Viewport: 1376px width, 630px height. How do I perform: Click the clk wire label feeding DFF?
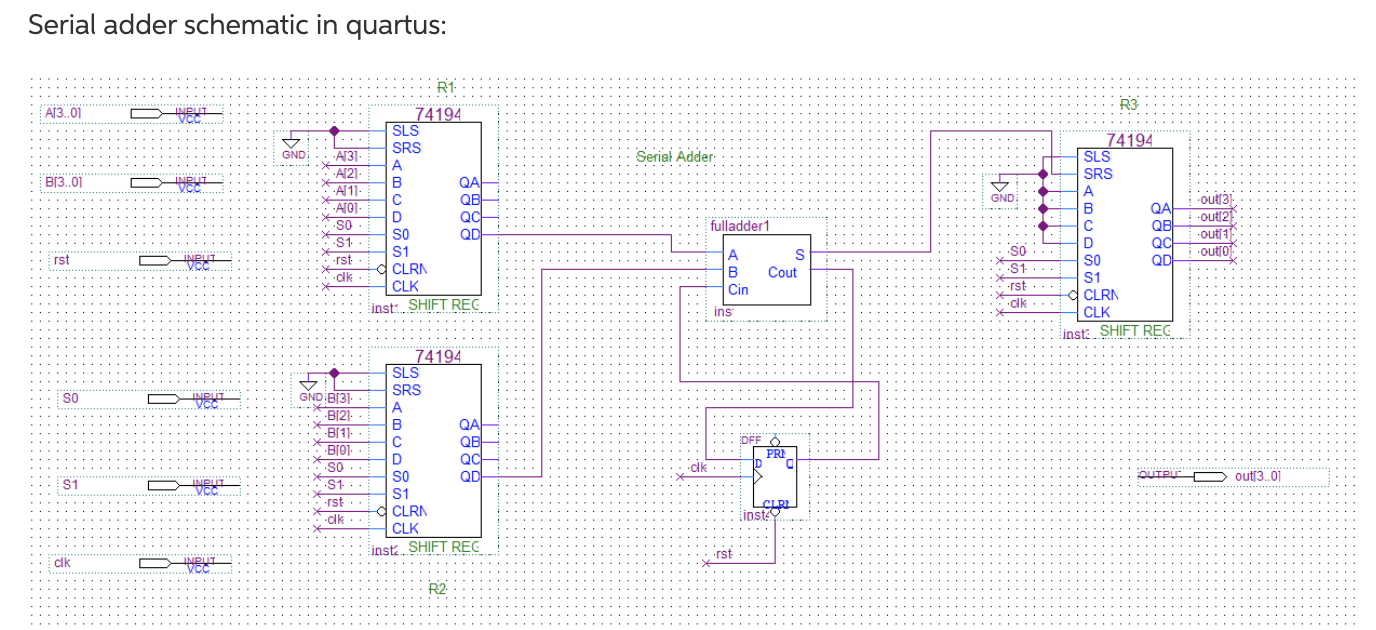coord(698,467)
